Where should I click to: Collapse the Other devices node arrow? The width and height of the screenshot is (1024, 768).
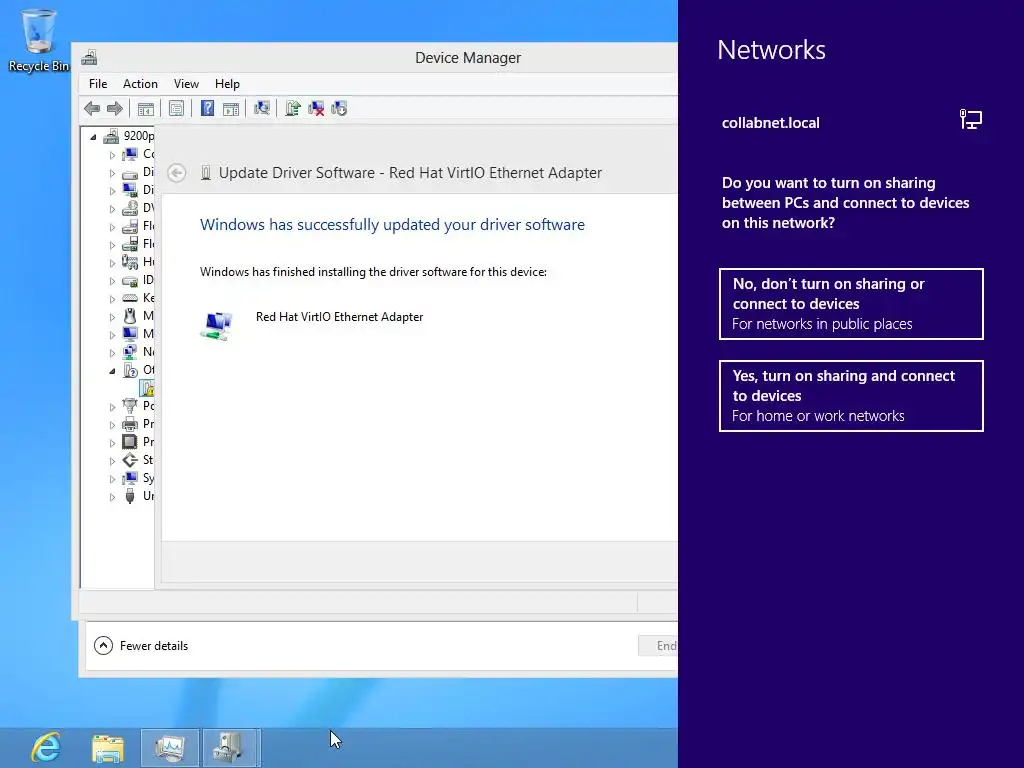[x=112, y=370]
